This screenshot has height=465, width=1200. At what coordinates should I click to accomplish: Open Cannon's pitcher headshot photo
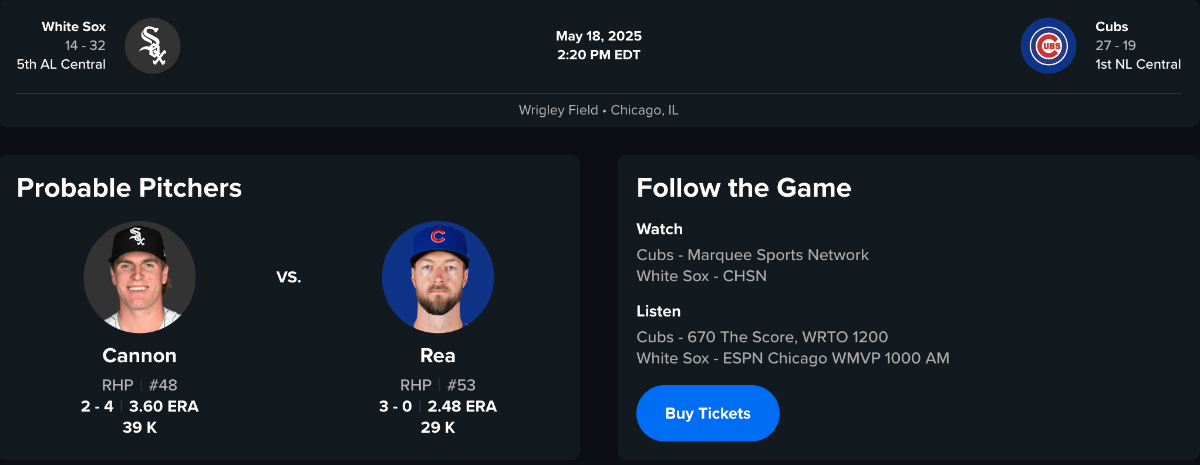(x=139, y=277)
